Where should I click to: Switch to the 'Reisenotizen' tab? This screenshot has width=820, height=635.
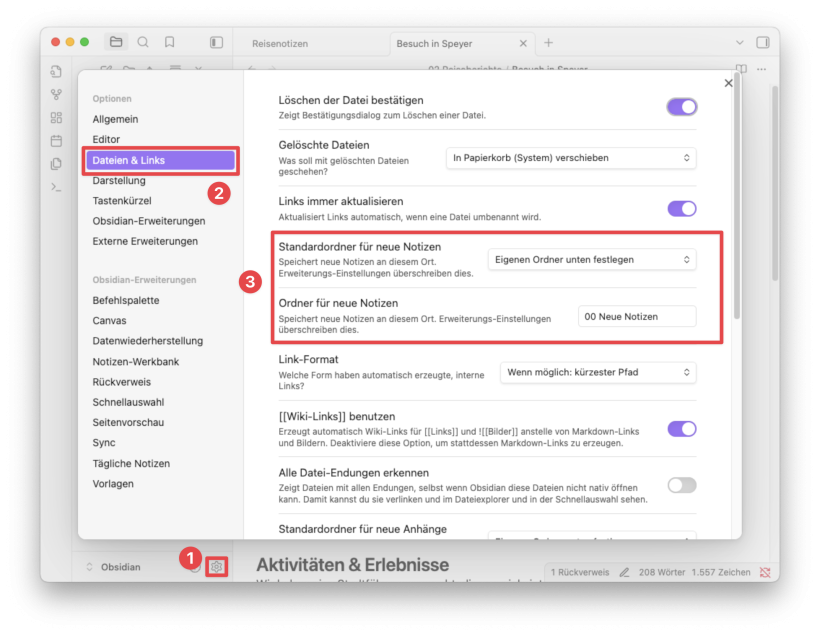(x=281, y=43)
